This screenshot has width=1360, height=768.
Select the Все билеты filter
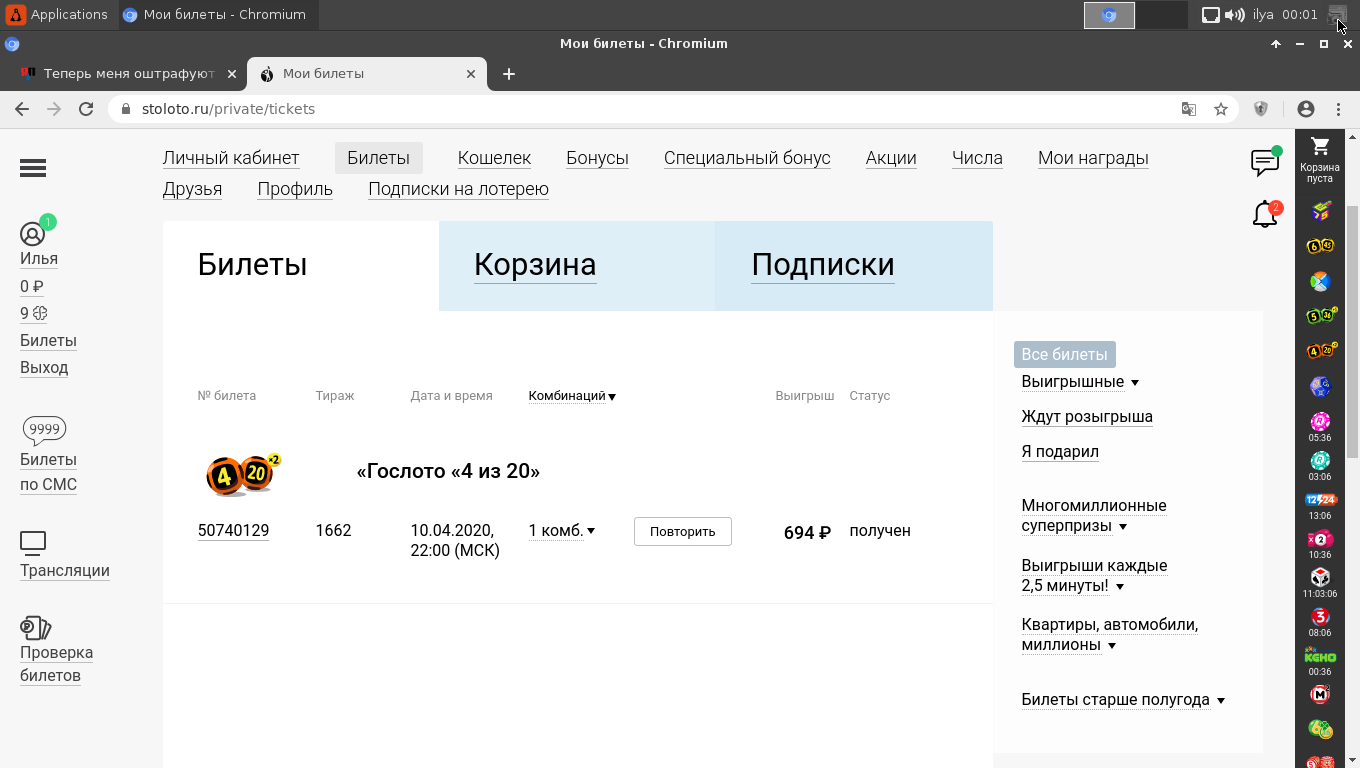[x=1064, y=354]
